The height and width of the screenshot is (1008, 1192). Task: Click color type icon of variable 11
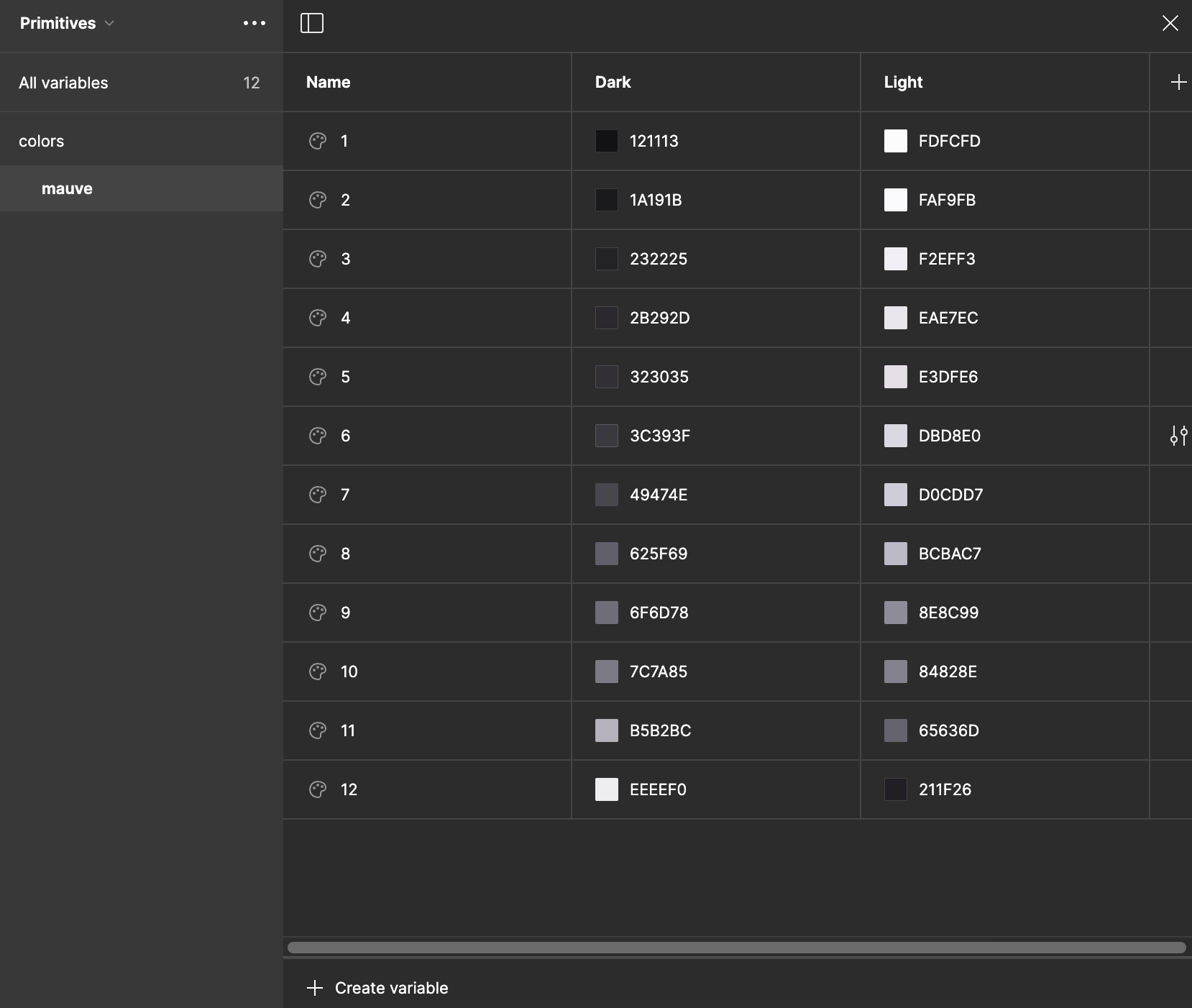pyautogui.click(x=318, y=730)
